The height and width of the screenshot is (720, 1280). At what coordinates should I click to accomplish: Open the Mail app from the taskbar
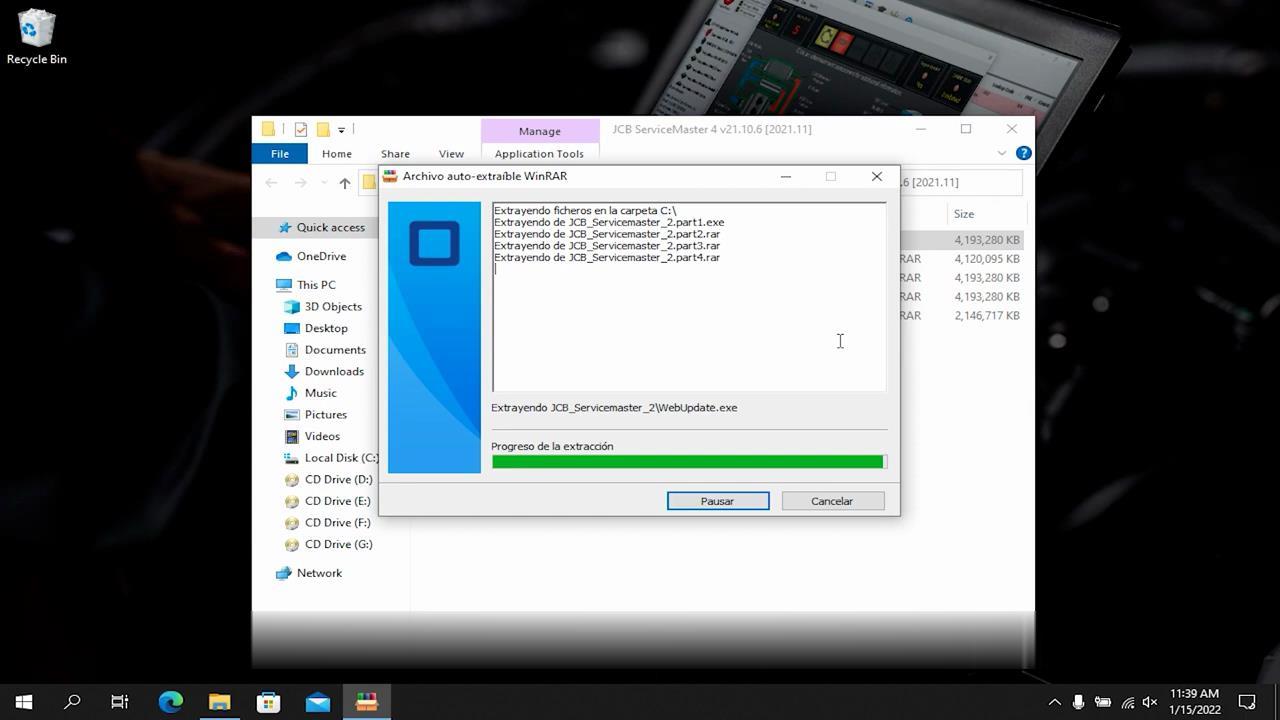pyautogui.click(x=318, y=702)
